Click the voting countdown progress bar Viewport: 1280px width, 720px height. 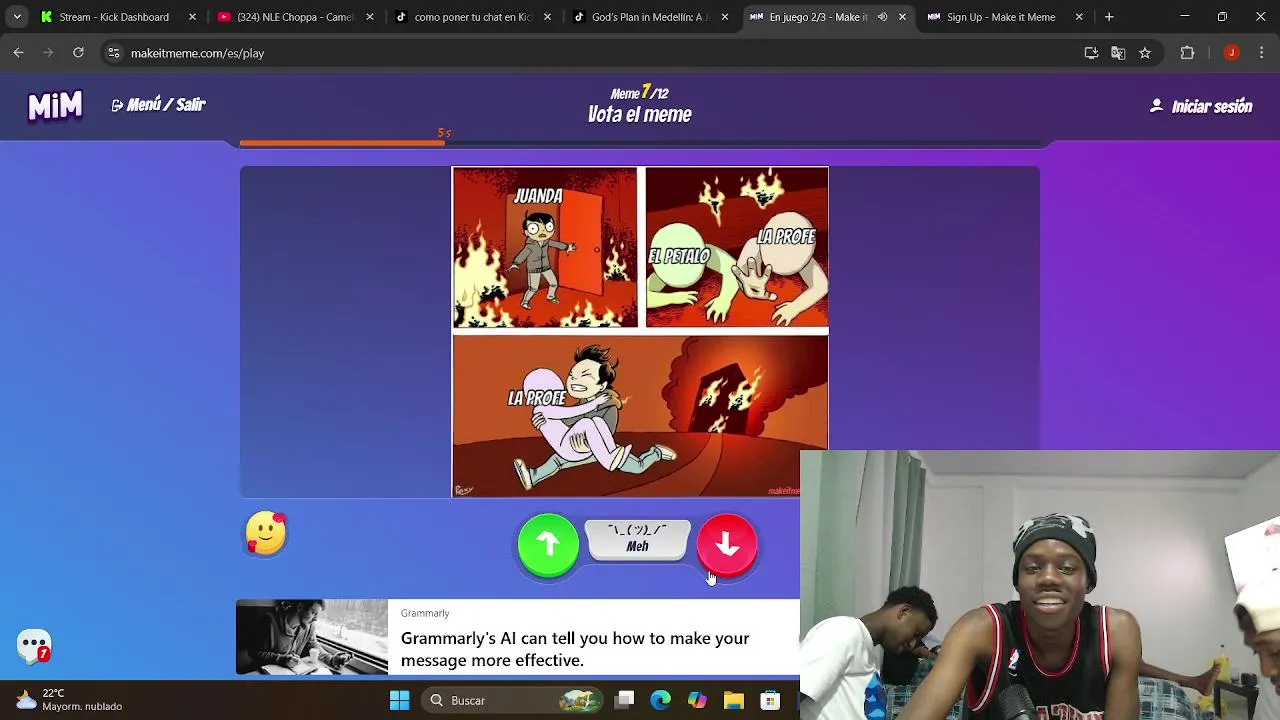tap(640, 143)
